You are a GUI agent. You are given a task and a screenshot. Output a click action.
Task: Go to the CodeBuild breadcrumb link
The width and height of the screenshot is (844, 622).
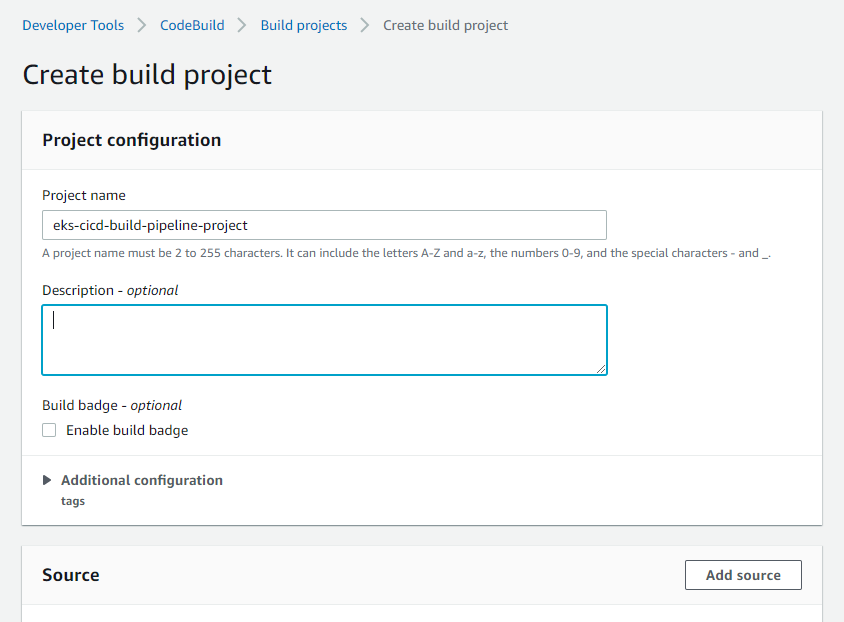[x=192, y=25]
